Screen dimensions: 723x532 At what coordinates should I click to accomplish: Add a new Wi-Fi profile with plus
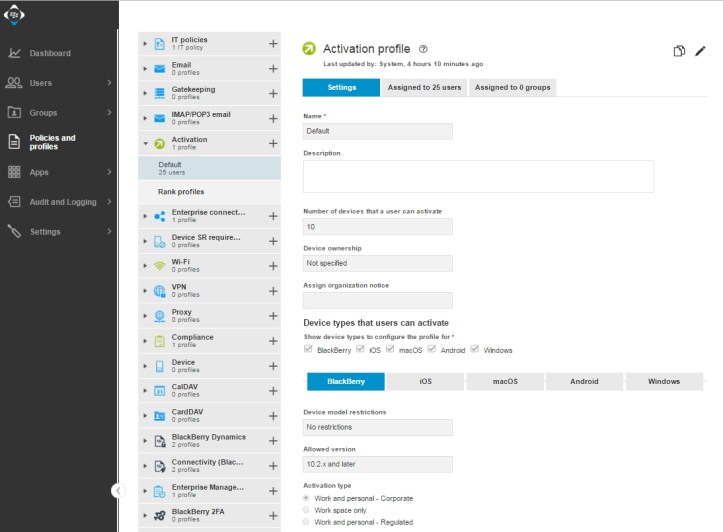[273, 265]
